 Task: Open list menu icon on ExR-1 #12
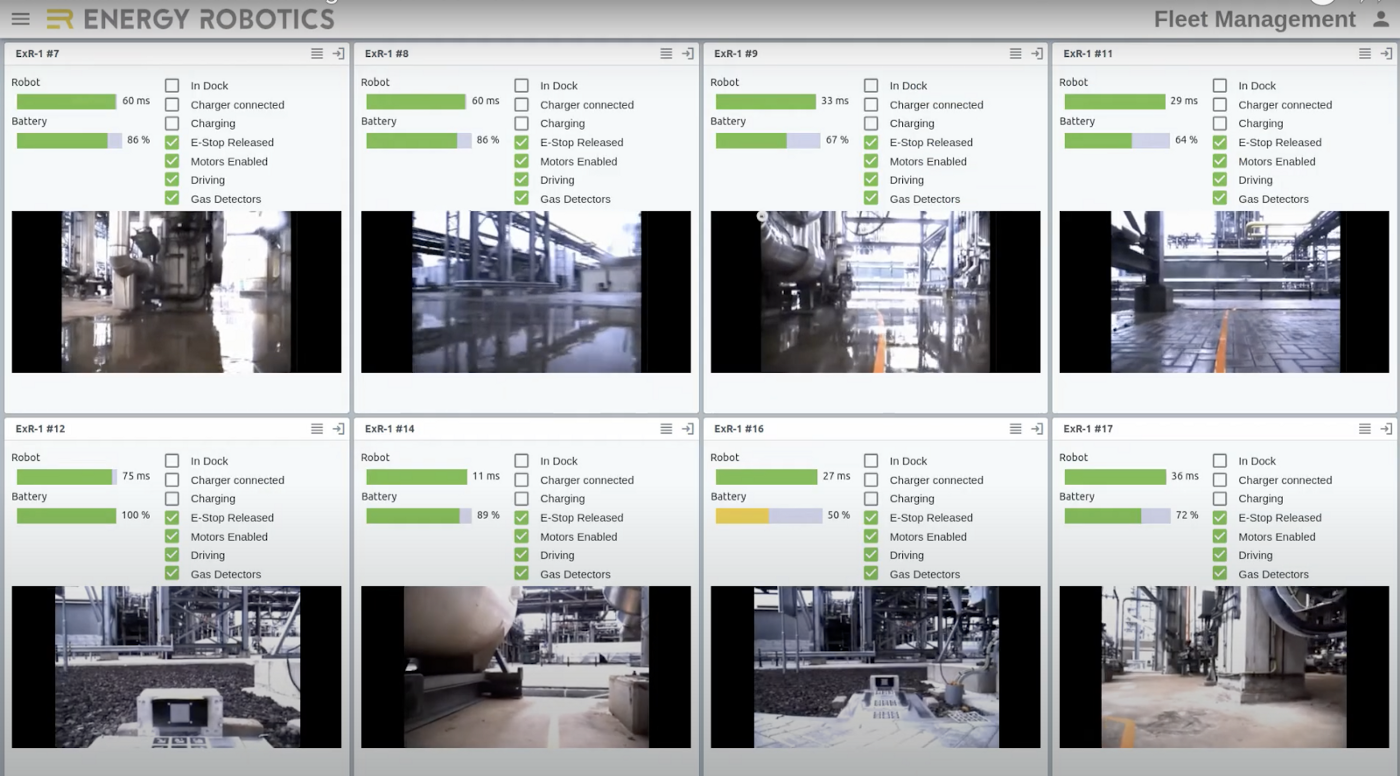[317, 429]
